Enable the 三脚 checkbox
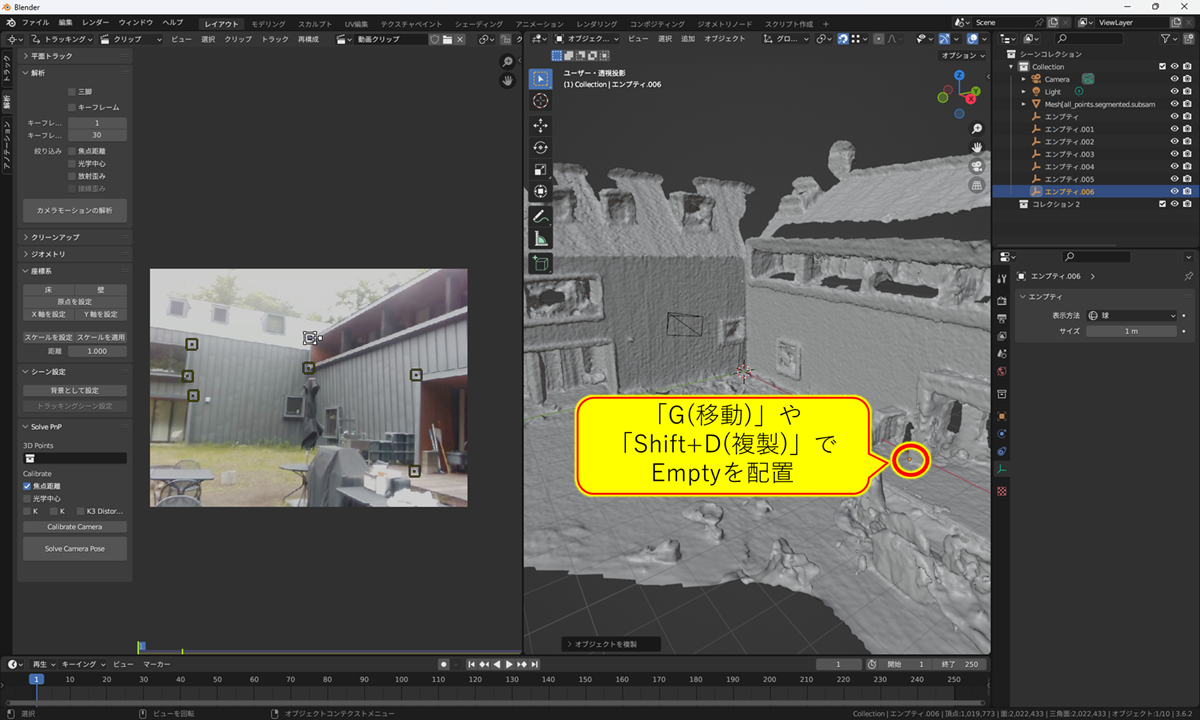 72,91
